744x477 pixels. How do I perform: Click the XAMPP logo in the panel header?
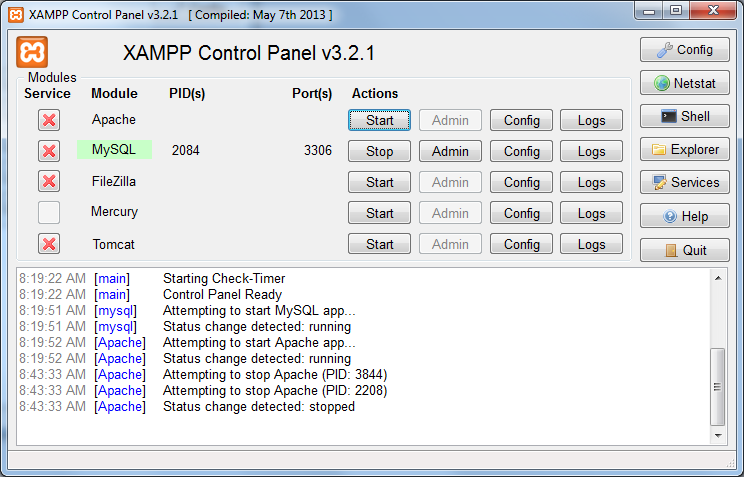tap(32, 52)
